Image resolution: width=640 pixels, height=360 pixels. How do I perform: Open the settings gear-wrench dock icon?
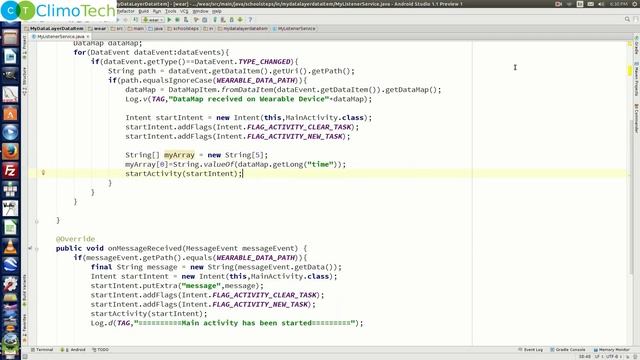click(10, 284)
